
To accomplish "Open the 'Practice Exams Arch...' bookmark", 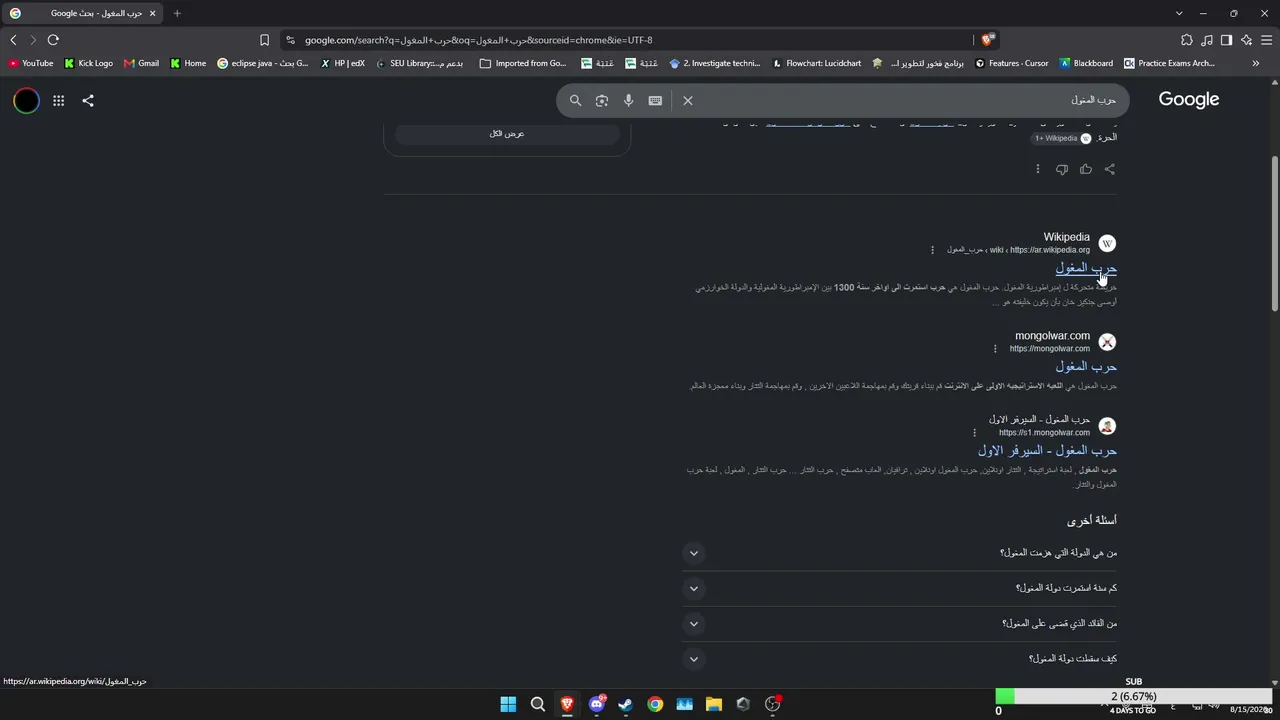I will coord(1169,63).
